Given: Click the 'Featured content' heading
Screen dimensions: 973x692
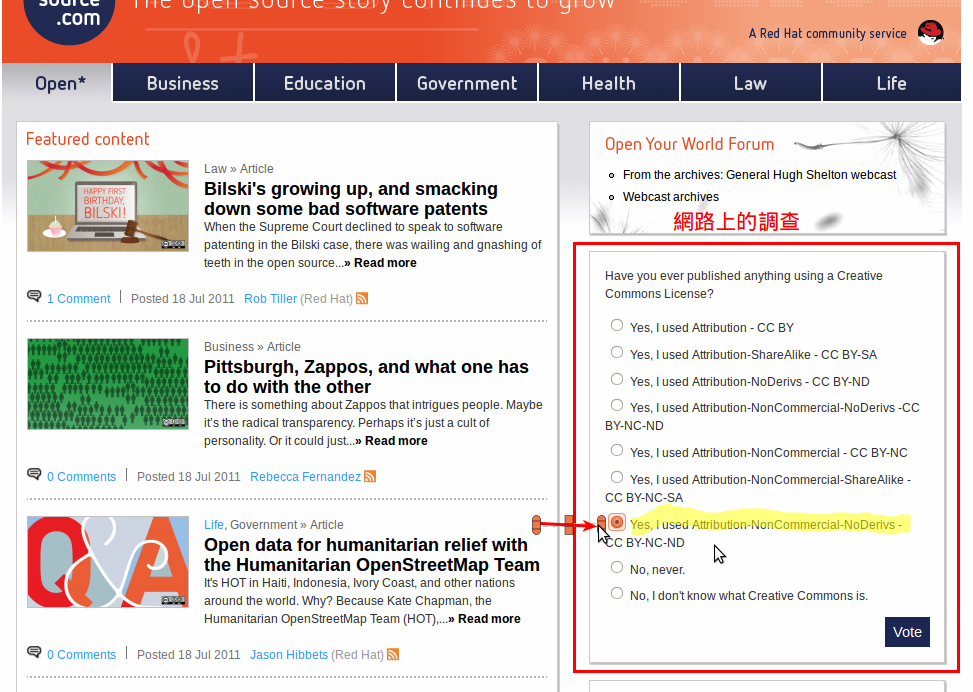Looking at the screenshot, I should point(87,139).
